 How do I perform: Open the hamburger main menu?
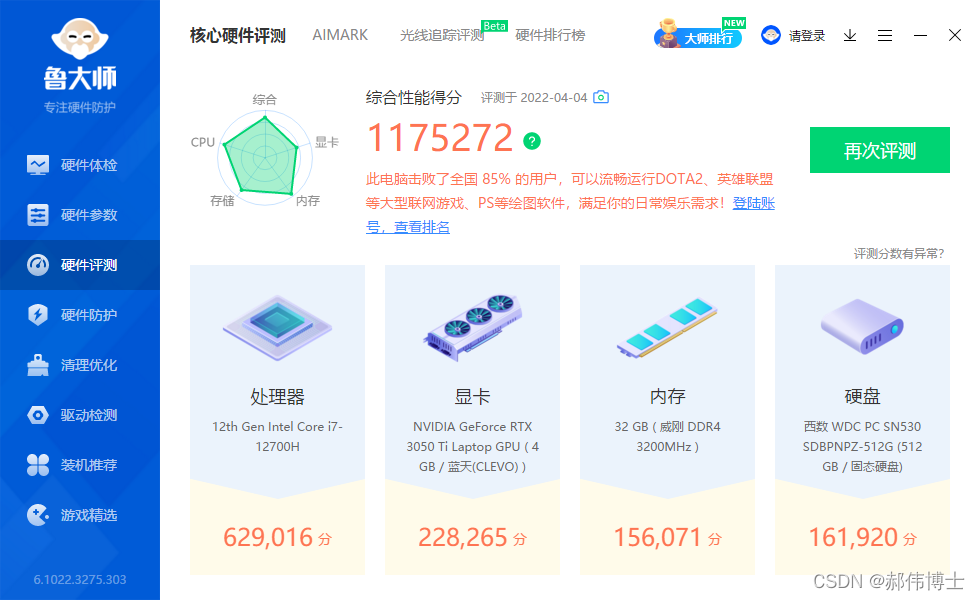(x=885, y=36)
